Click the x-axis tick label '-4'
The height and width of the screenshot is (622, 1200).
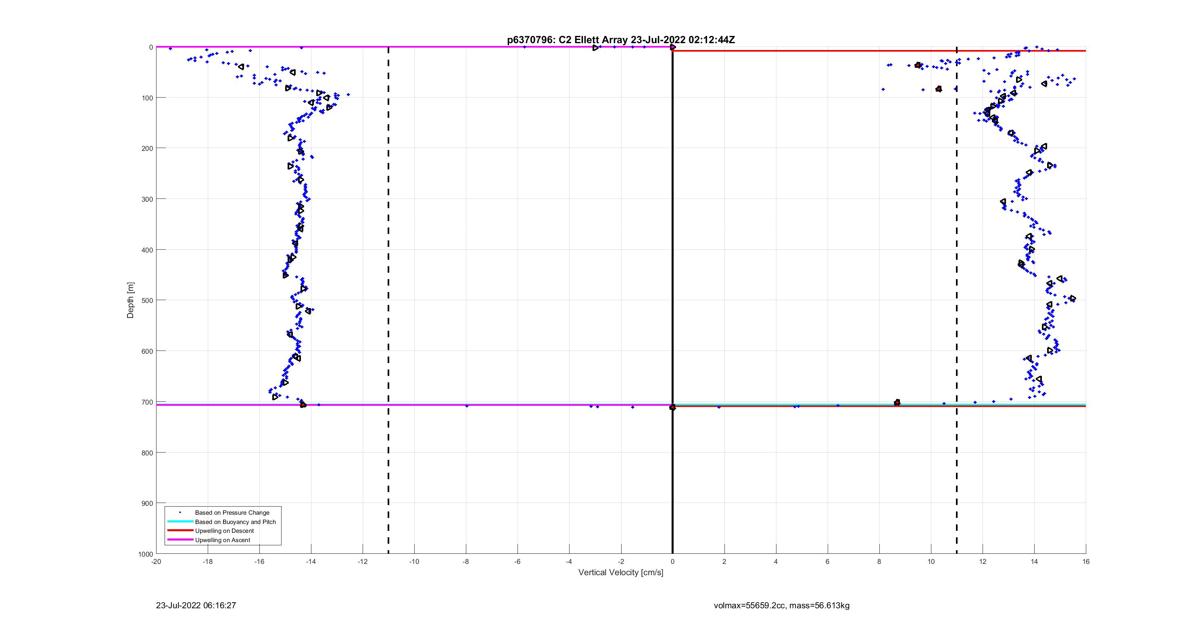pyautogui.click(x=569, y=562)
